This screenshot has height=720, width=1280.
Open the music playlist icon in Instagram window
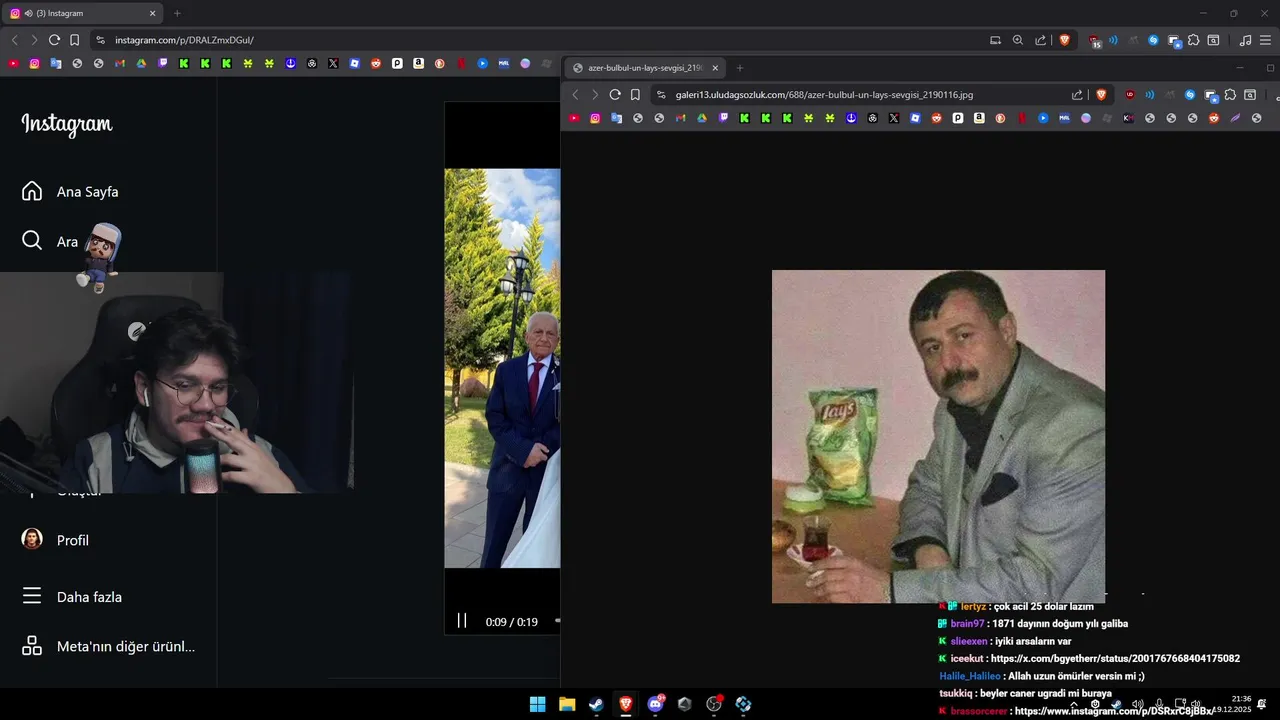1245,40
